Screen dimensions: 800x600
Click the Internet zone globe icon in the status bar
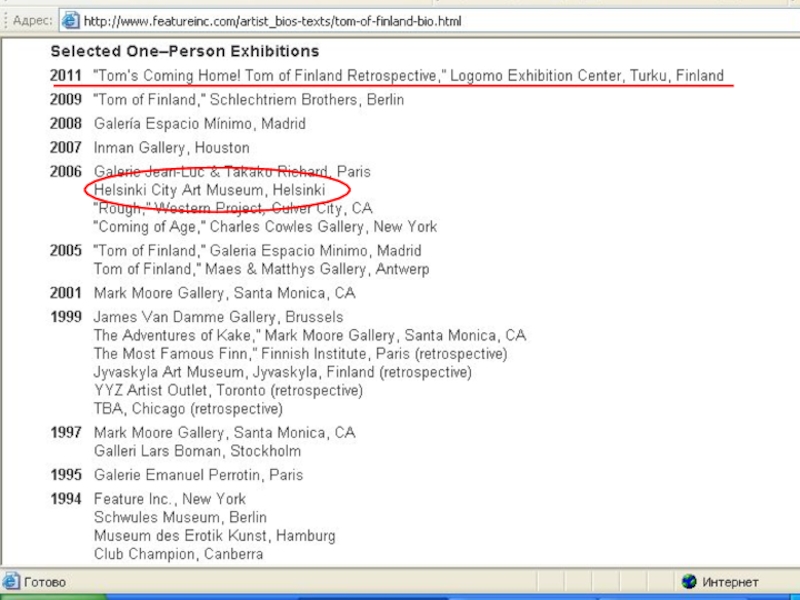pyautogui.click(x=689, y=581)
